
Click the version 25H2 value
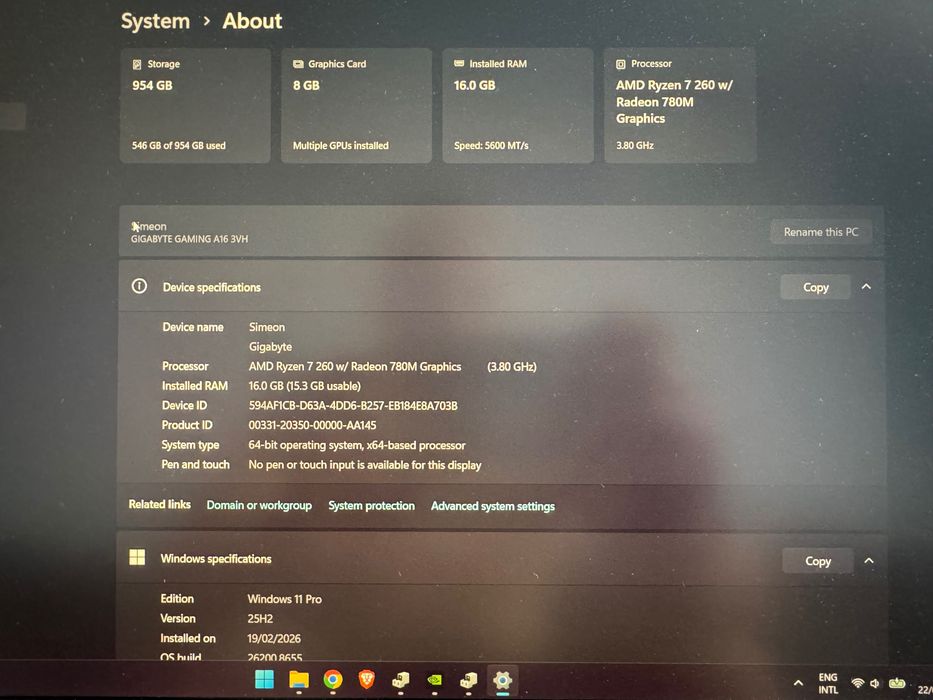(260, 619)
